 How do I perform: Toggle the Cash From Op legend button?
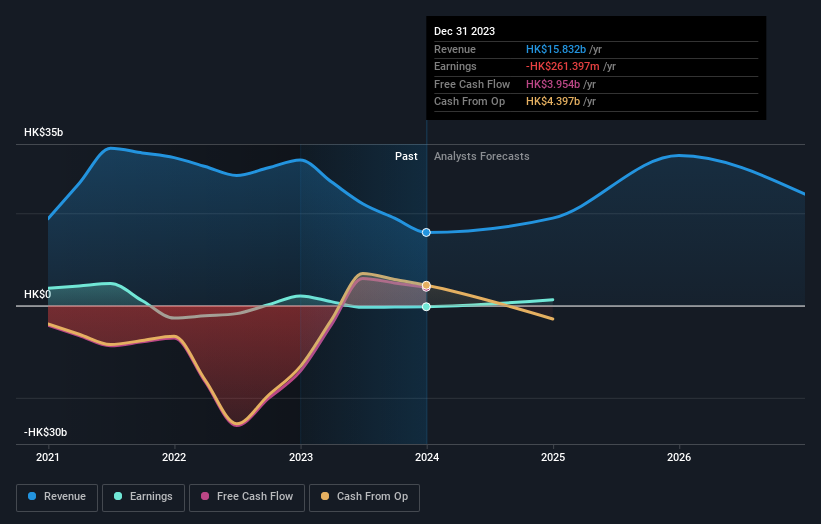(364, 497)
